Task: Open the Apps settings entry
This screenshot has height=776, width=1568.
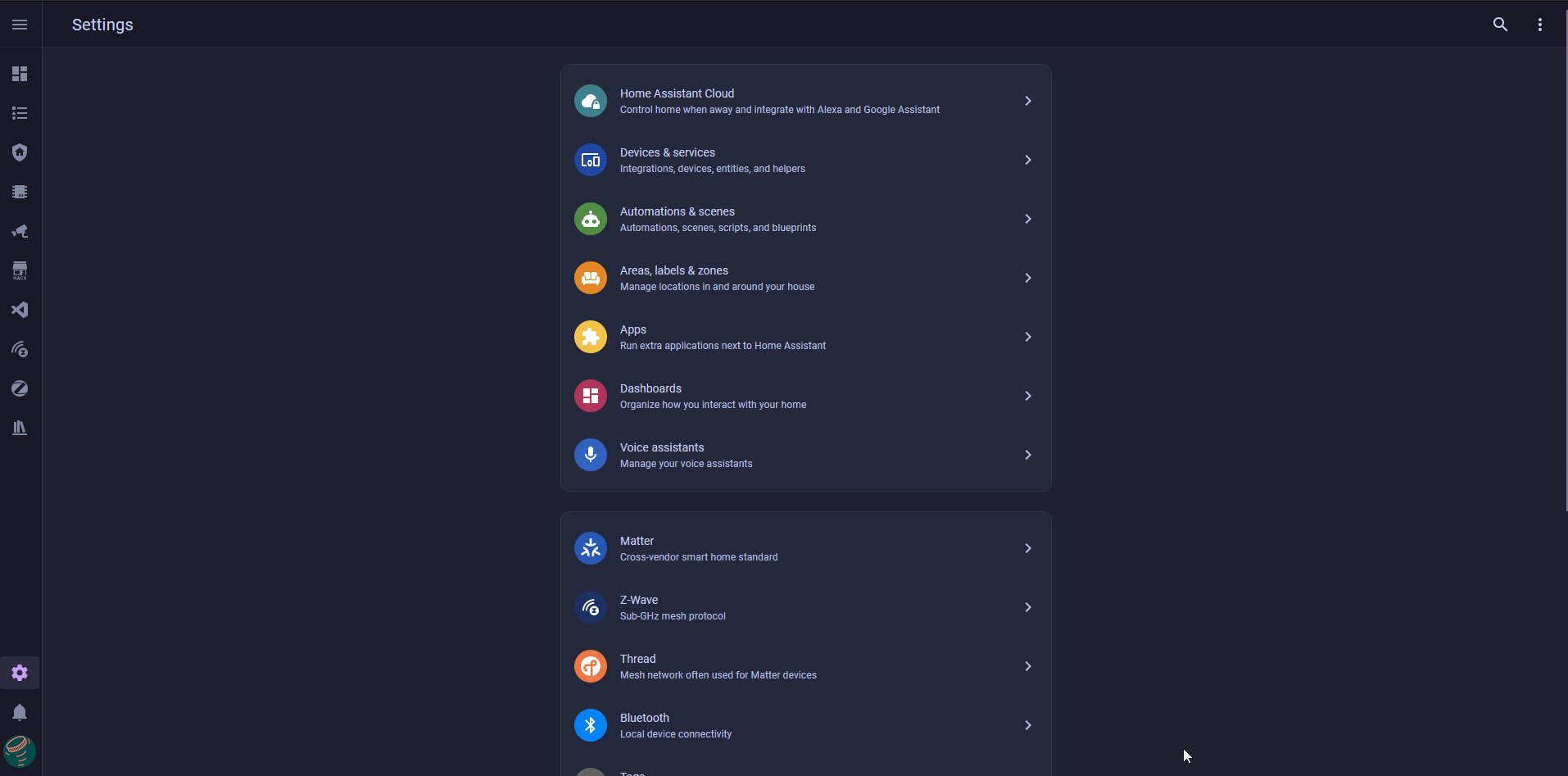Action: [x=806, y=337]
